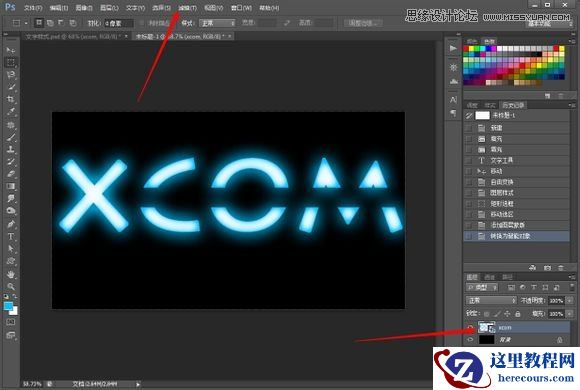The width and height of the screenshot is (580, 390).
Task: Select the 添加图层蒙版 history state
Action: 517,225
